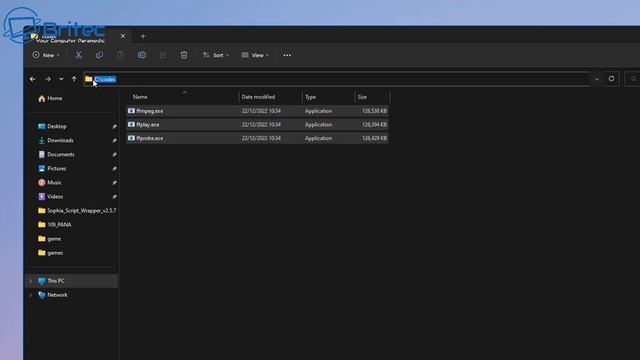Screen dimensions: 640x360
Task: Unpin Pictures using its pin icon
Action: pyautogui.click(x=114, y=169)
